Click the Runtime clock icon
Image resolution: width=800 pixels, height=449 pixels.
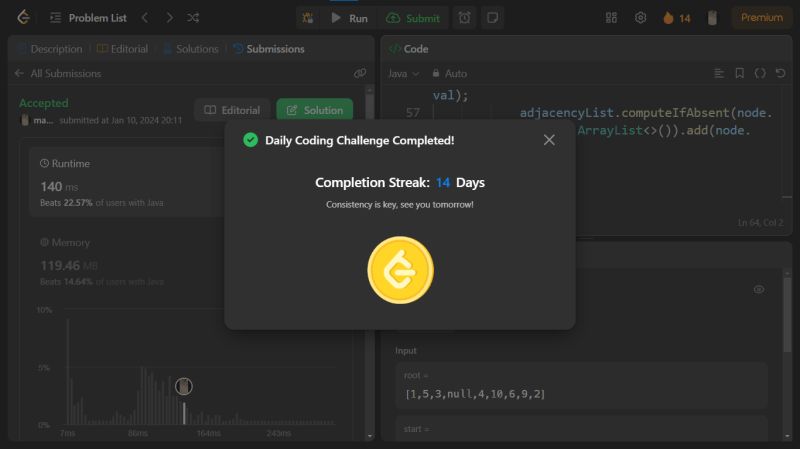coord(44,163)
